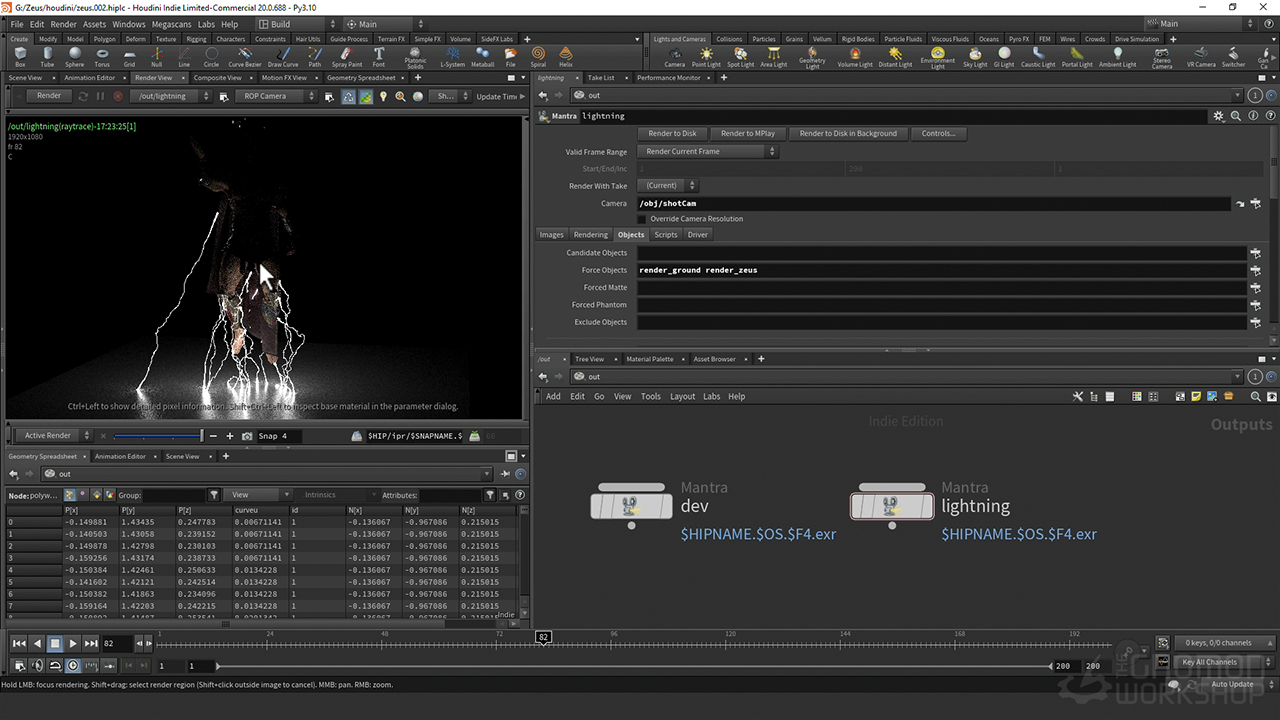1280x720 pixels.
Task: Click the dev Mantra node icon
Action: 630,507
